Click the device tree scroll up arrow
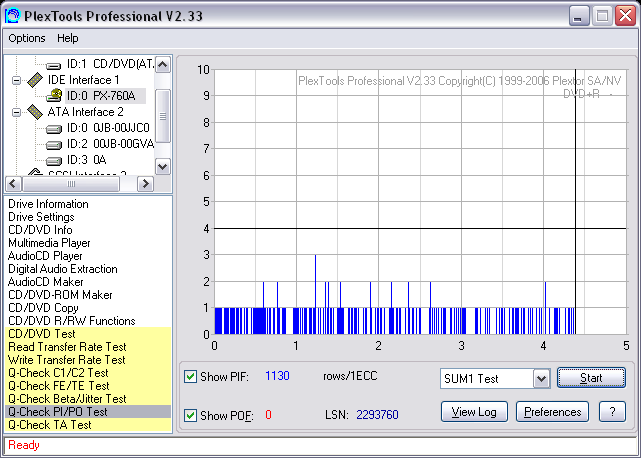 pyautogui.click(x=163, y=65)
